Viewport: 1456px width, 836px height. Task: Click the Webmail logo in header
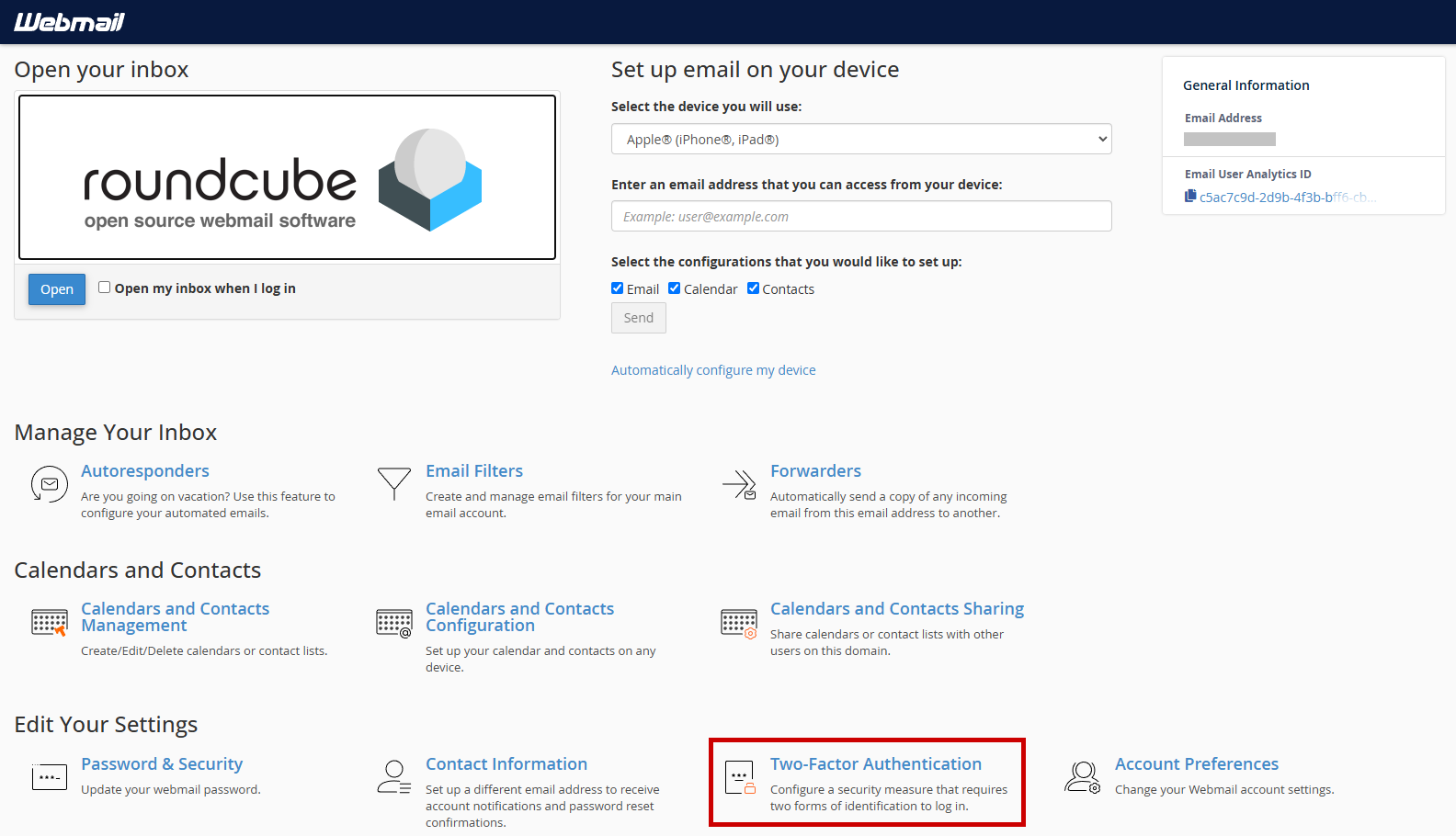pos(69,22)
